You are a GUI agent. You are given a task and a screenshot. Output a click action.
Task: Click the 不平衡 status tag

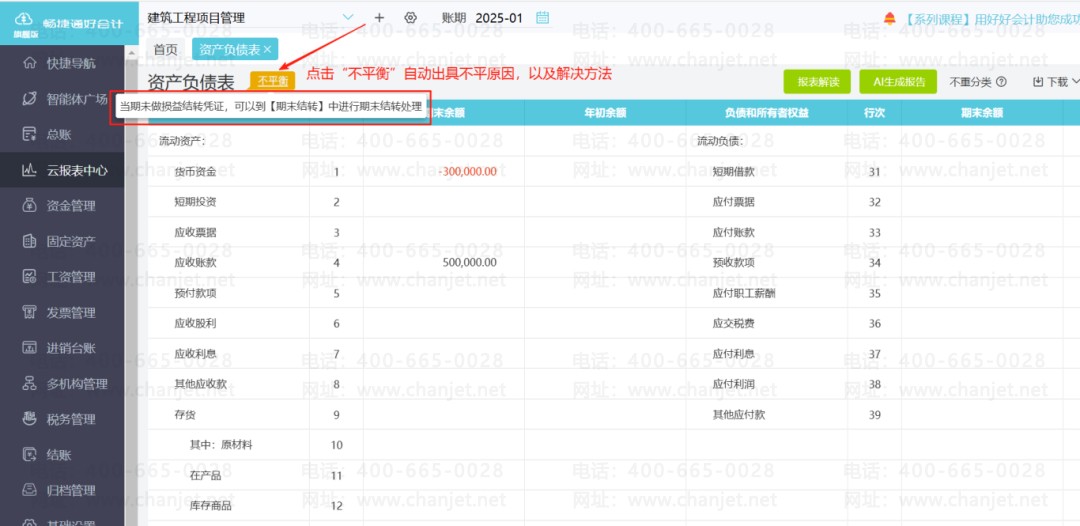(x=273, y=81)
